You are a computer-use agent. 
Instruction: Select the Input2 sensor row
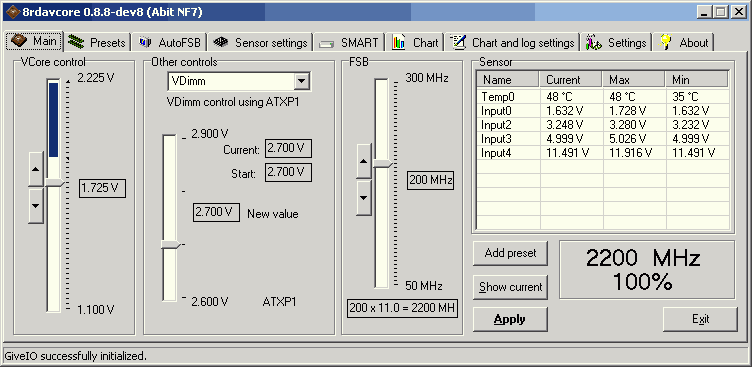[x=603, y=125]
